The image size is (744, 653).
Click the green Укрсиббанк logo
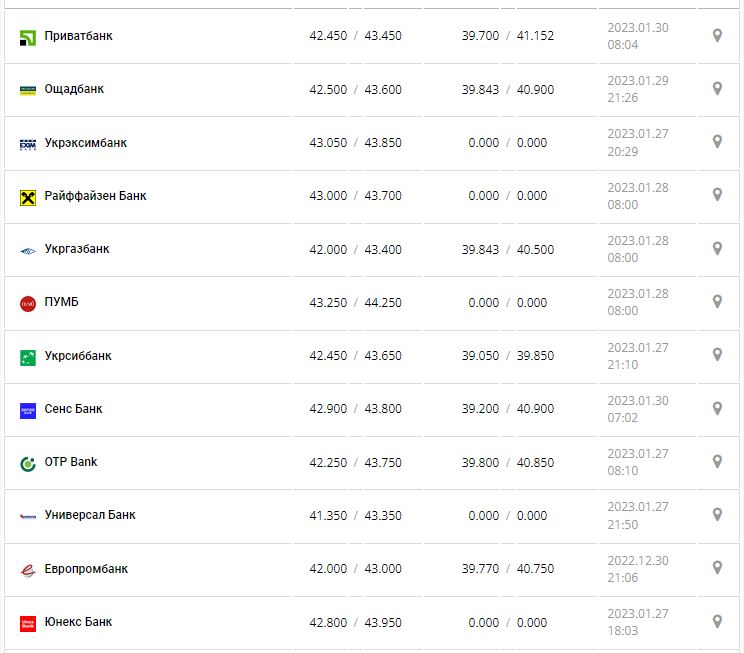tap(28, 357)
